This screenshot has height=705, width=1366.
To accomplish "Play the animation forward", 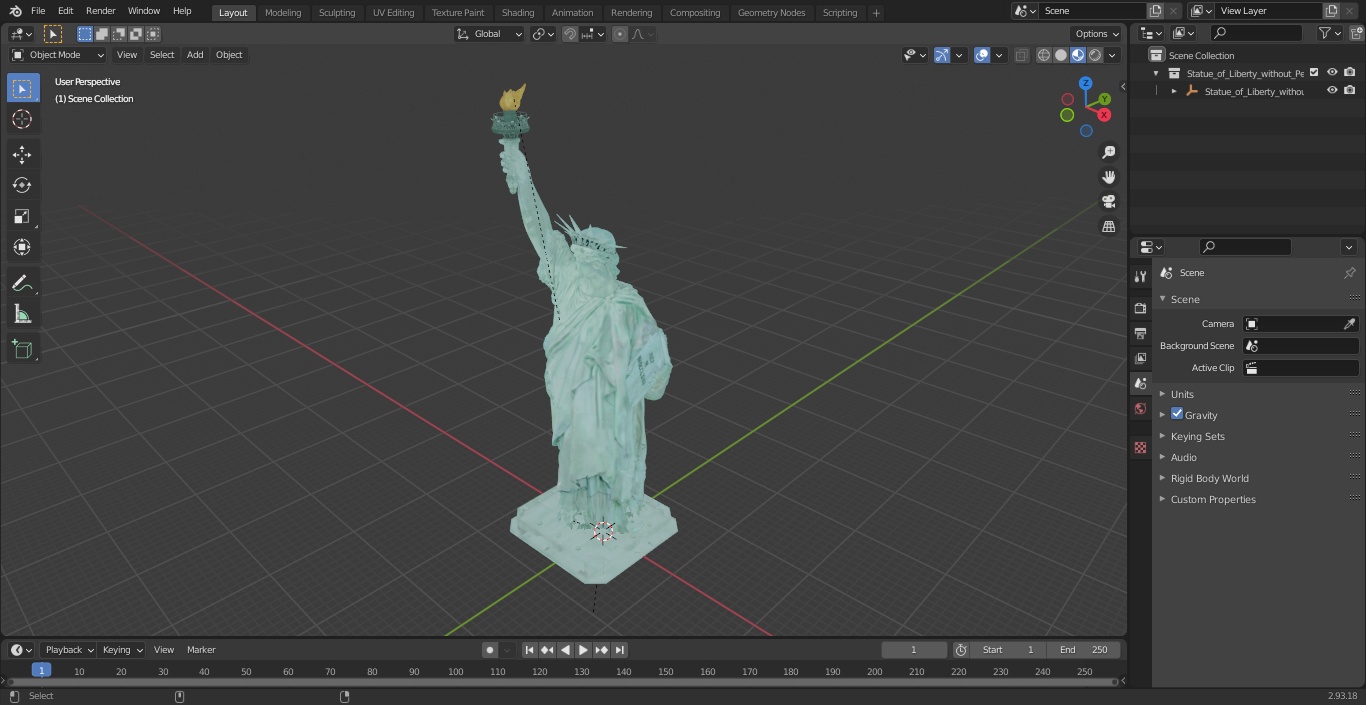I will pyautogui.click(x=584, y=650).
